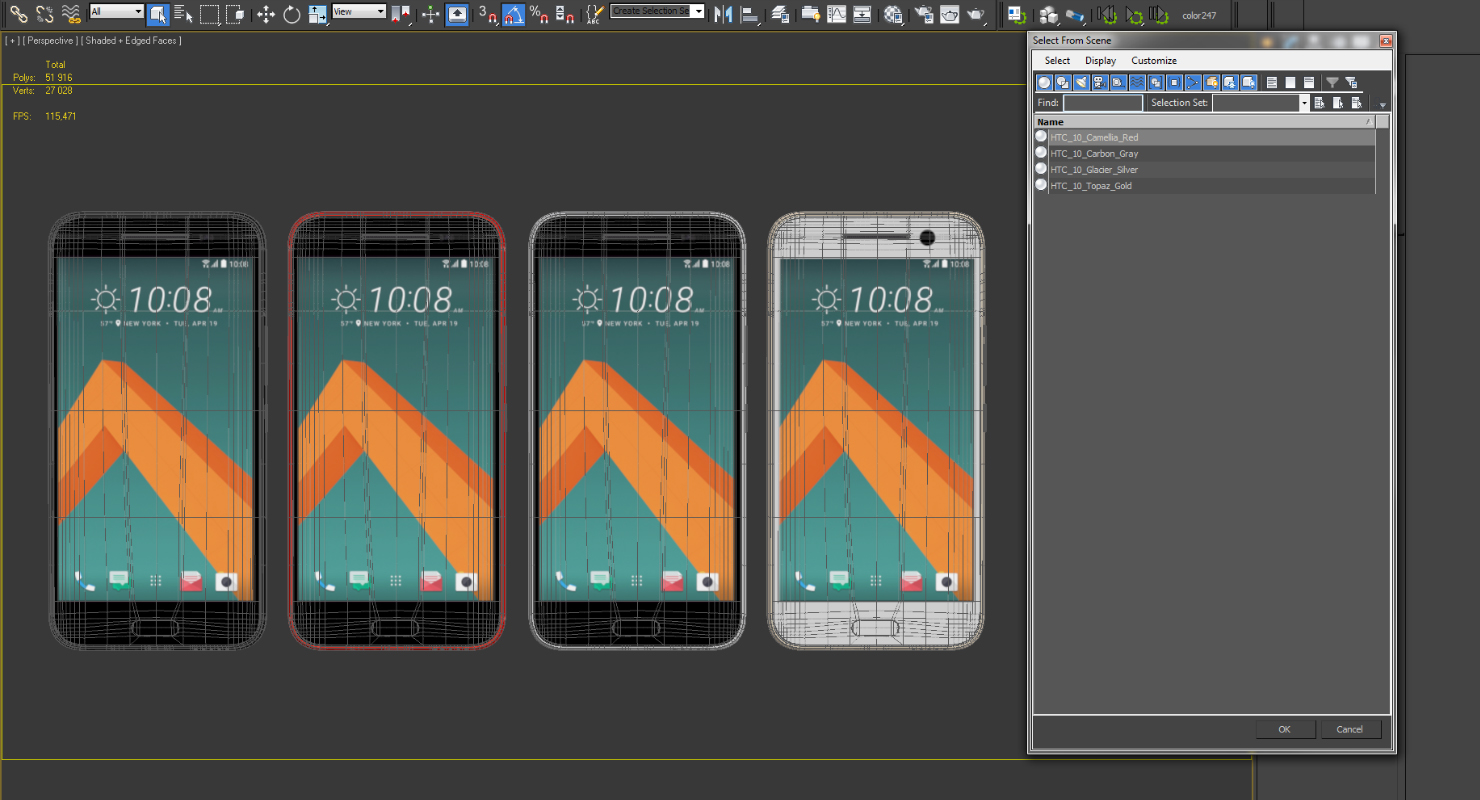The image size is (1480, 800).
Task: Toggle Display Lights filter in dialog
Action: (x=1081, y=82)
